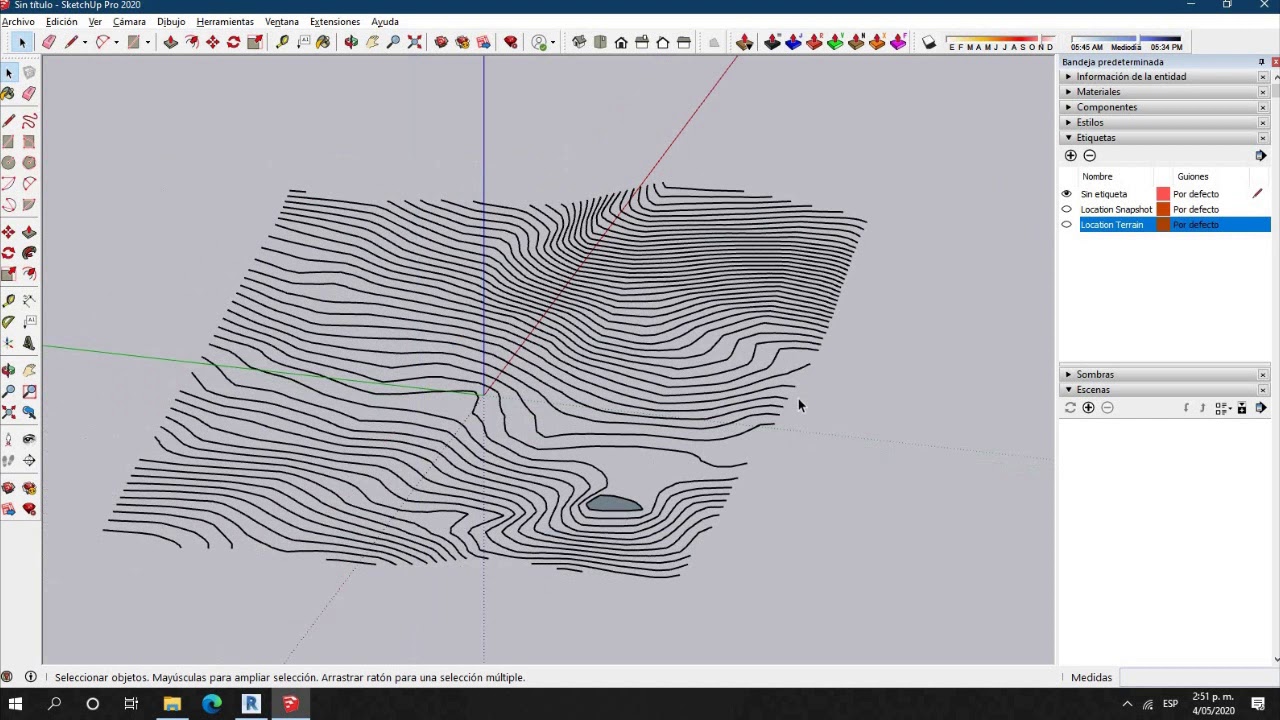This screenshot has height=720, width=1280.
Task: Click the lake face inside the contours
Action: click(x=613, y=504)
